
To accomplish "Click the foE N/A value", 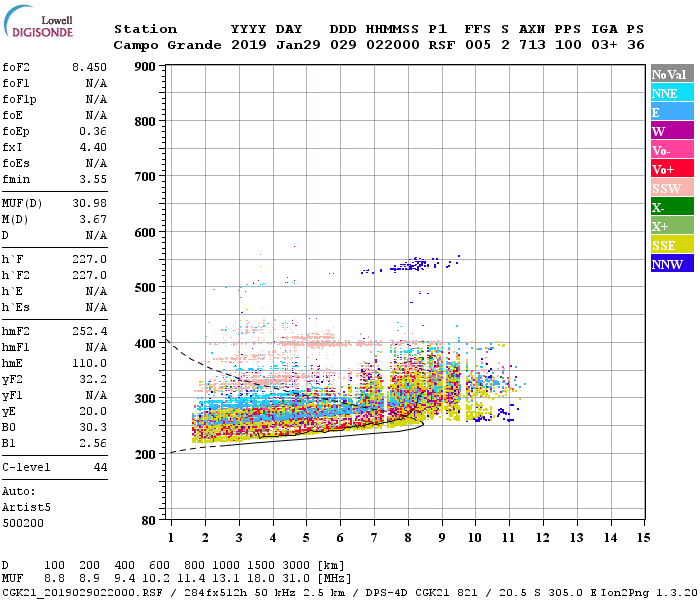I will click(x=96, y=115).
